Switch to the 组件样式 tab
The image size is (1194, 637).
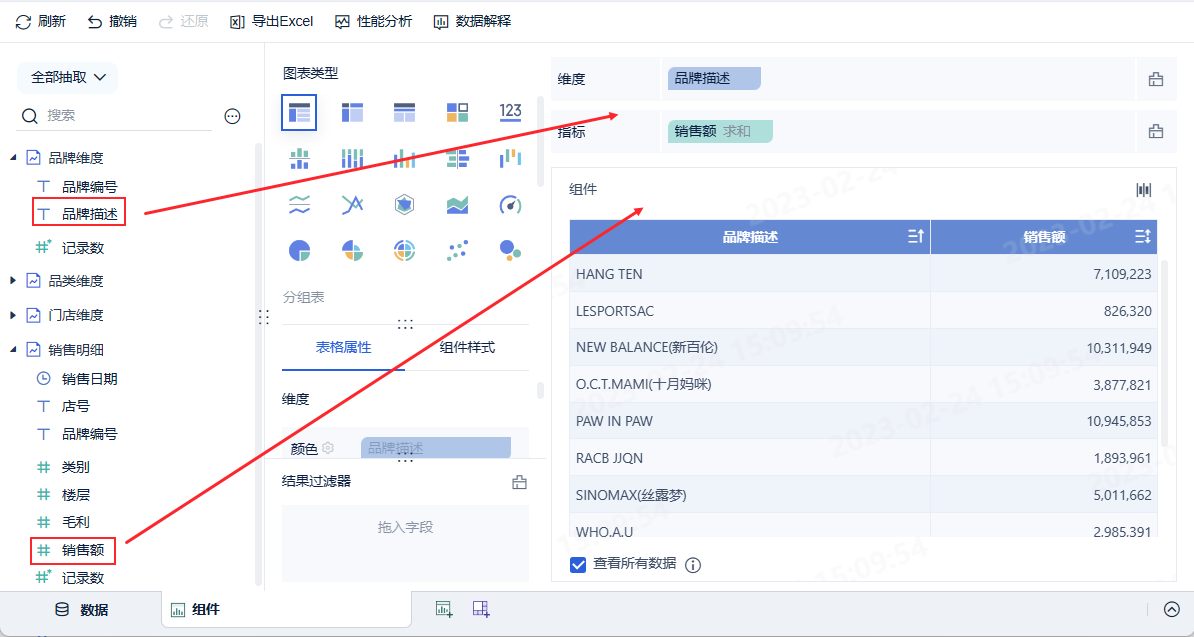click(x=467, y=348)
